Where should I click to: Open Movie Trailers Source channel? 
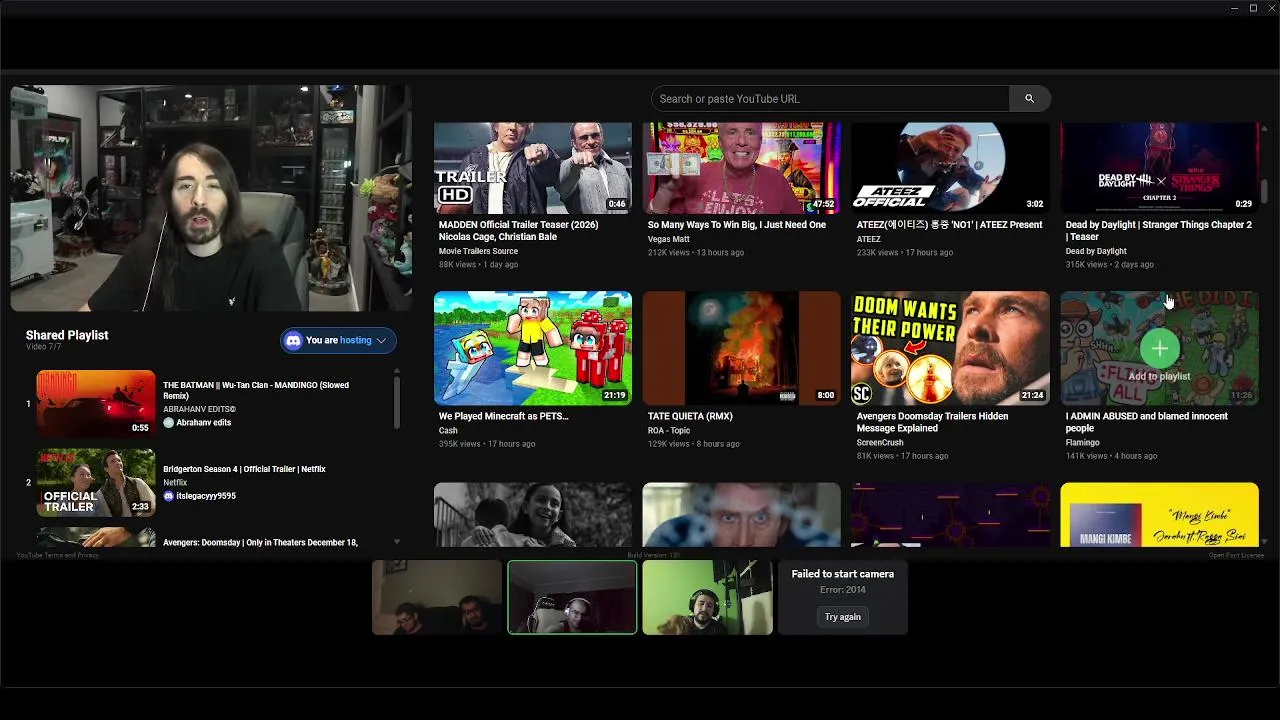[x=478, y=251]
